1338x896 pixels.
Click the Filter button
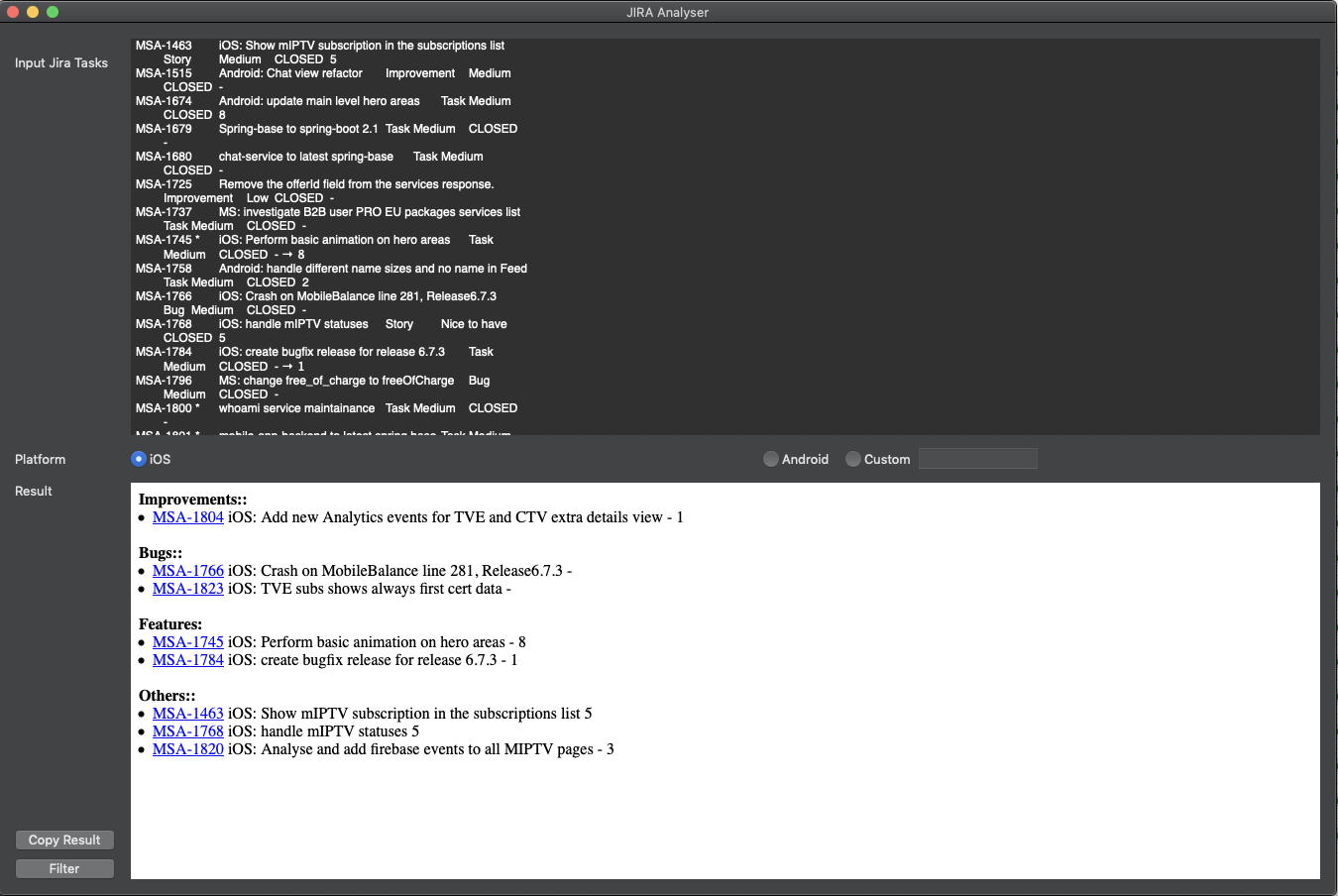64,868
